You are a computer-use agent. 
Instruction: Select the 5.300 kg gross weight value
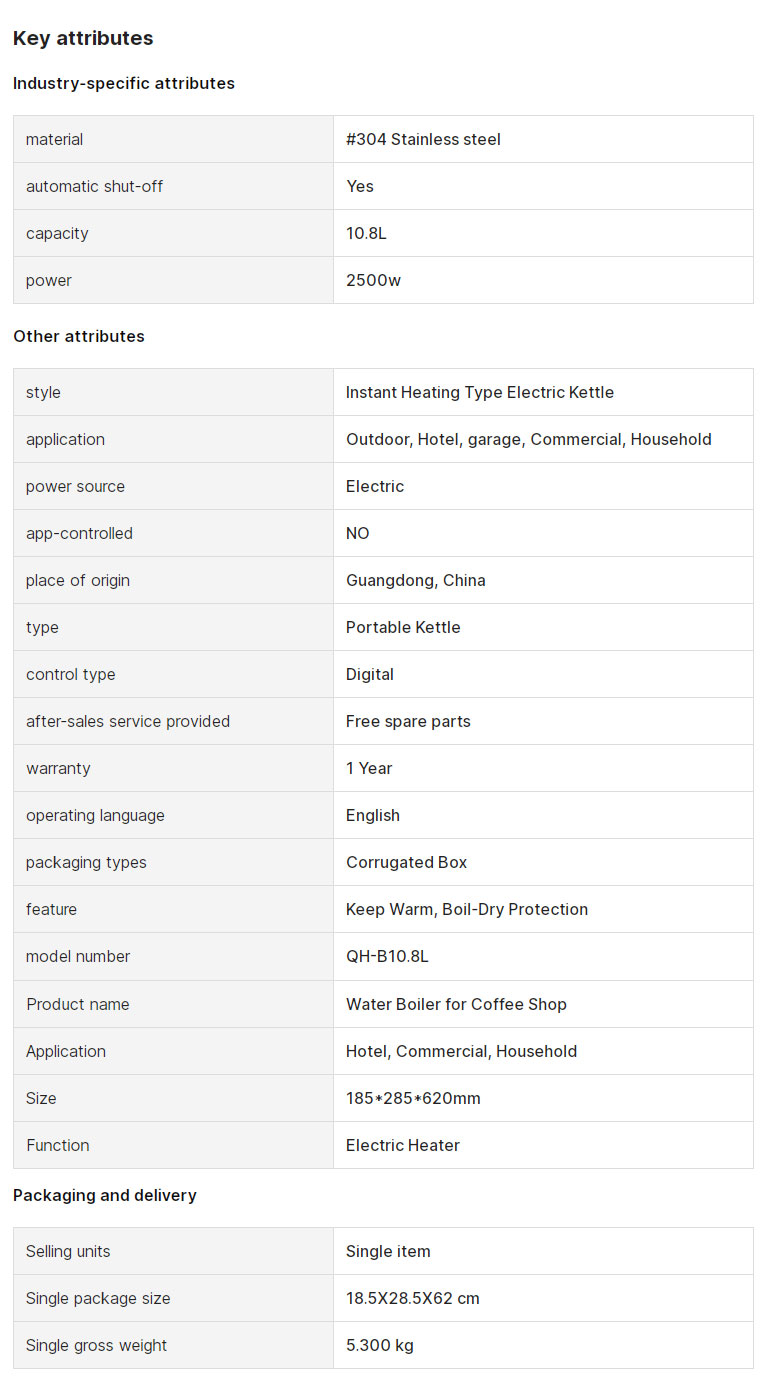[380, 1345]
